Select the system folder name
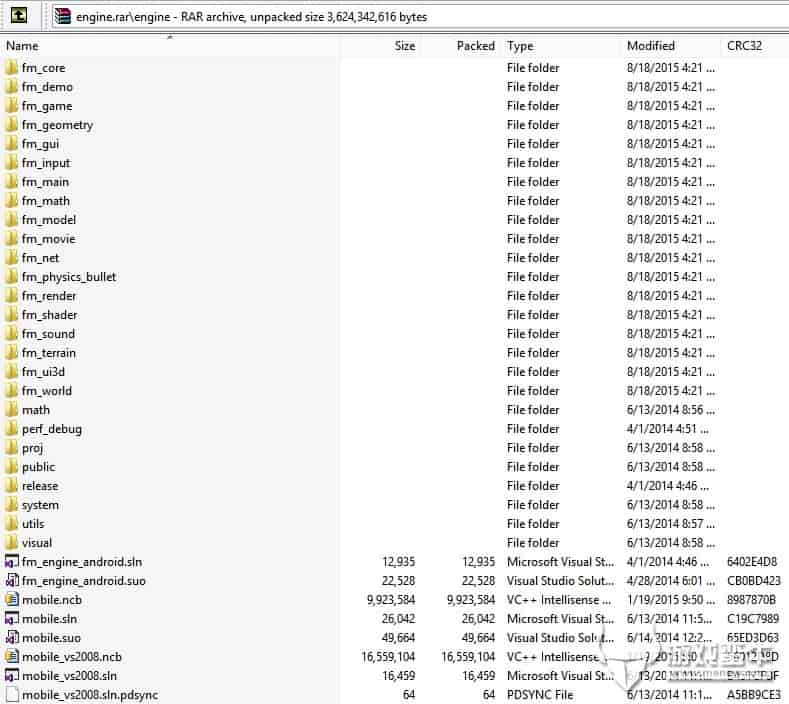Image resolution: width=789 pixels, height=704 pixels. click(40, 505)
